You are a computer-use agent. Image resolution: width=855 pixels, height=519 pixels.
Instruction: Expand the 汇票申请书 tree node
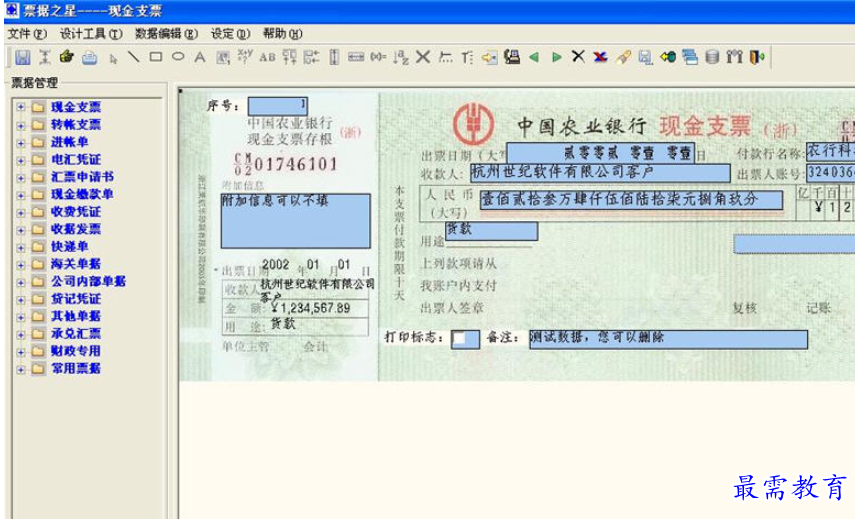(x=21, y=177)
